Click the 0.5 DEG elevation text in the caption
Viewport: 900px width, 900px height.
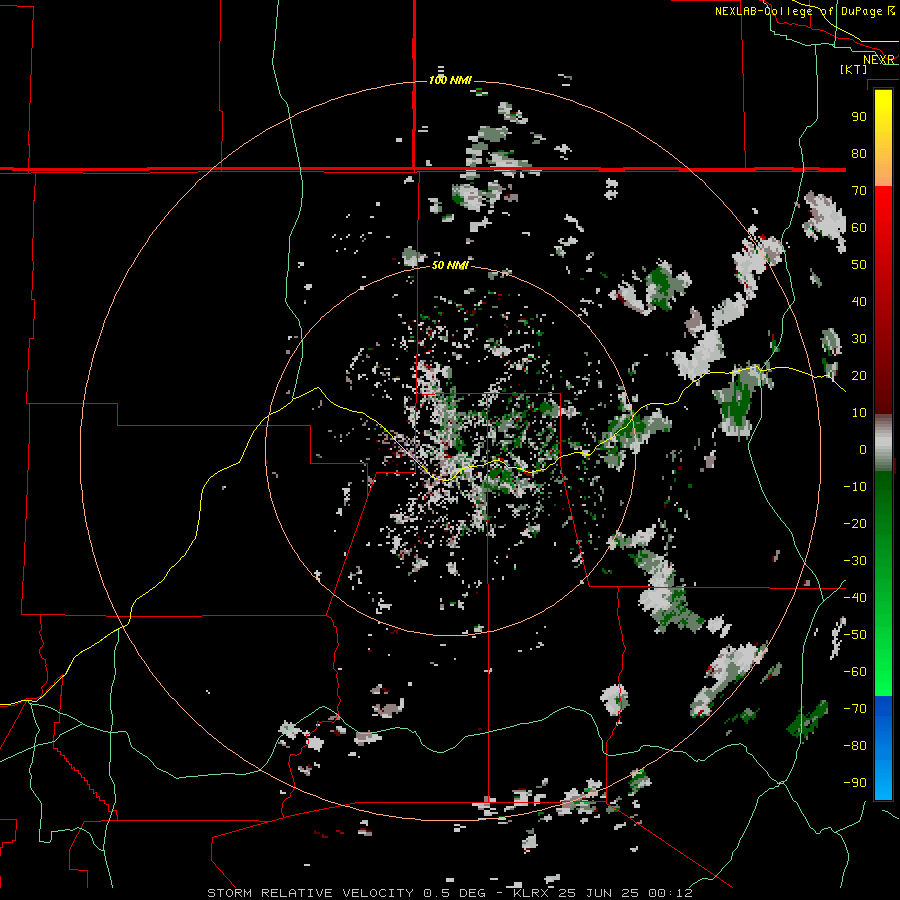pyautogui.click(x=455, y=893)
